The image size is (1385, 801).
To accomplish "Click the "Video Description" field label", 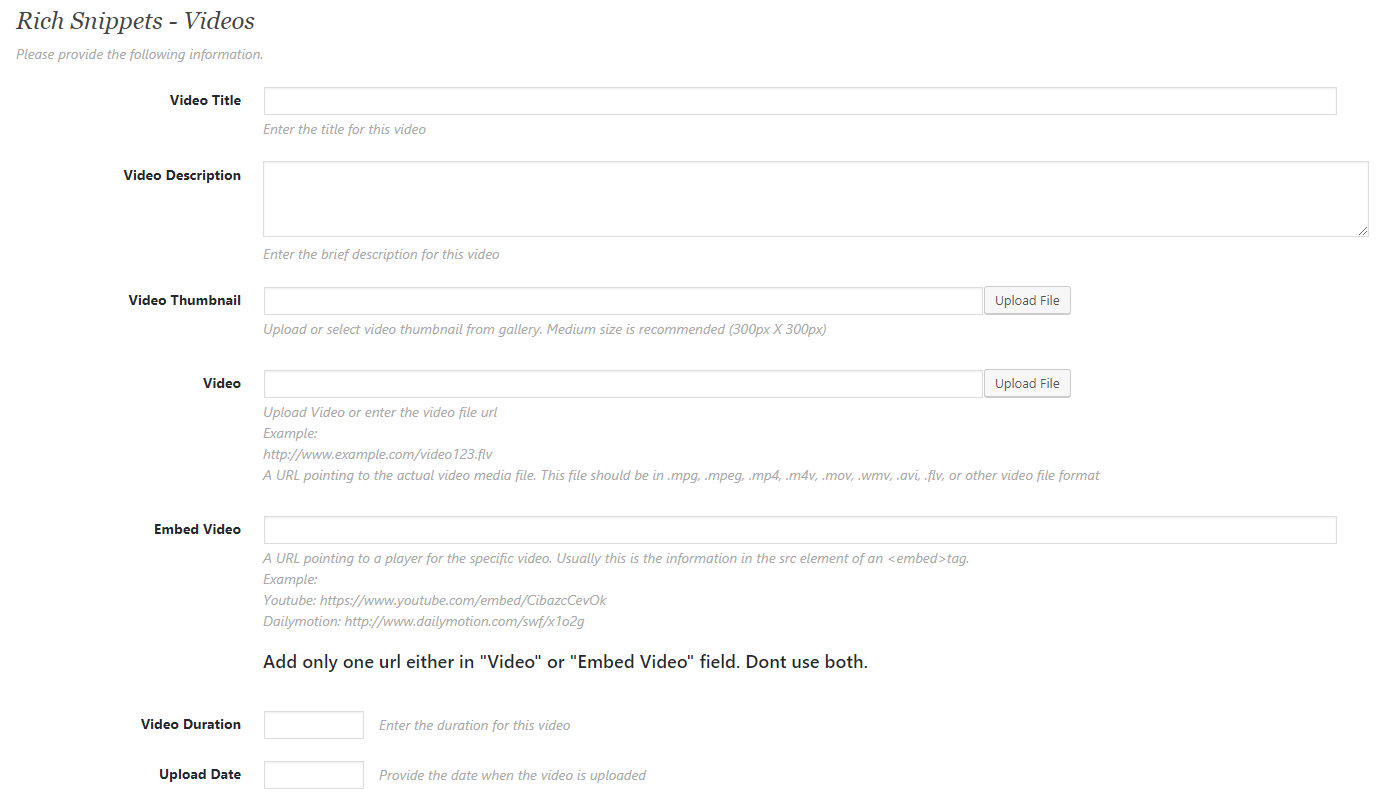I will click(x=182, y=176).
